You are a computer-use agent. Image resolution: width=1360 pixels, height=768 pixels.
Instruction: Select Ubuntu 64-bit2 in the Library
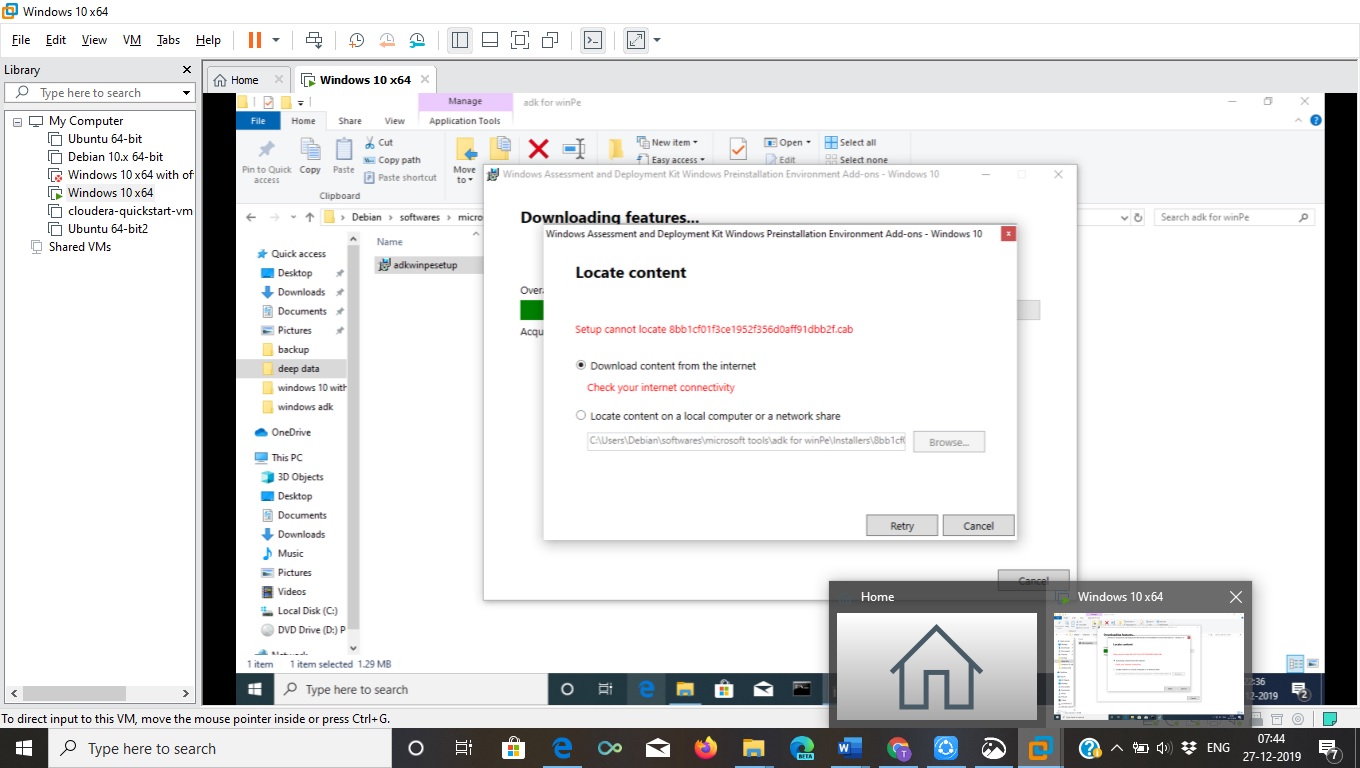pos(108,229)
